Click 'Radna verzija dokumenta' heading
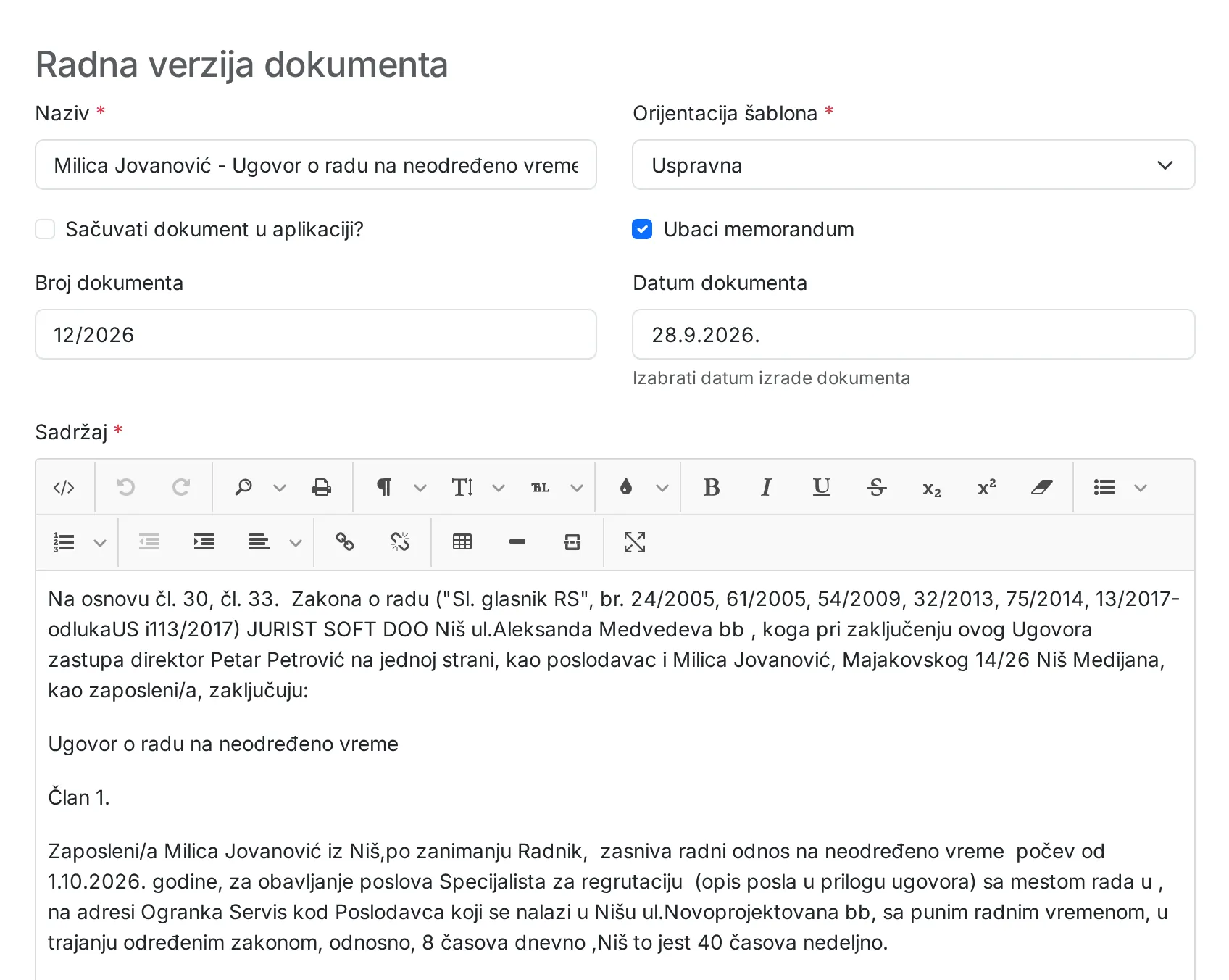Screen dimensions: 1229x980 [x=242, y=65]
